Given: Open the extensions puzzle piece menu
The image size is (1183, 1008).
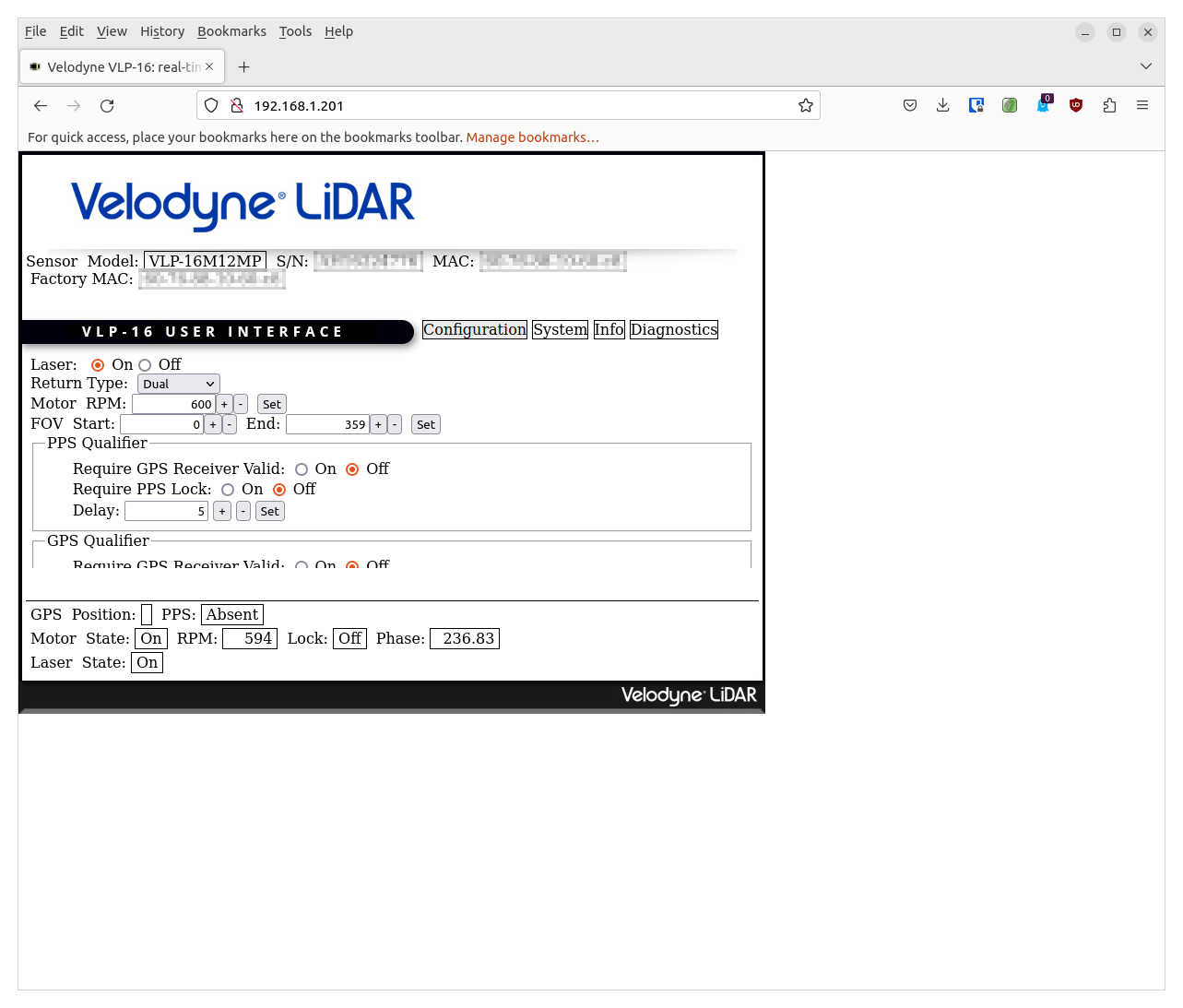Looking at the screenshot, I should point(1109,105).
